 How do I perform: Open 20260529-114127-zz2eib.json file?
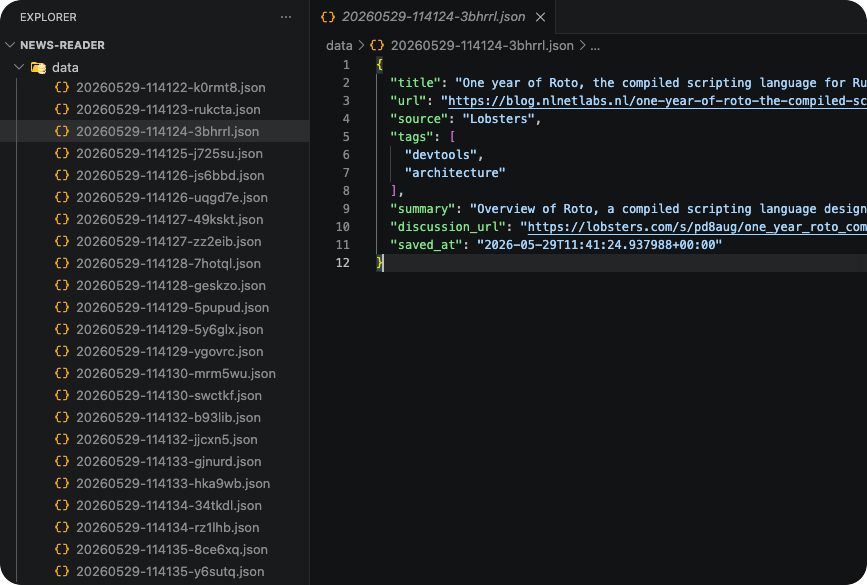[x=155, y=241]
